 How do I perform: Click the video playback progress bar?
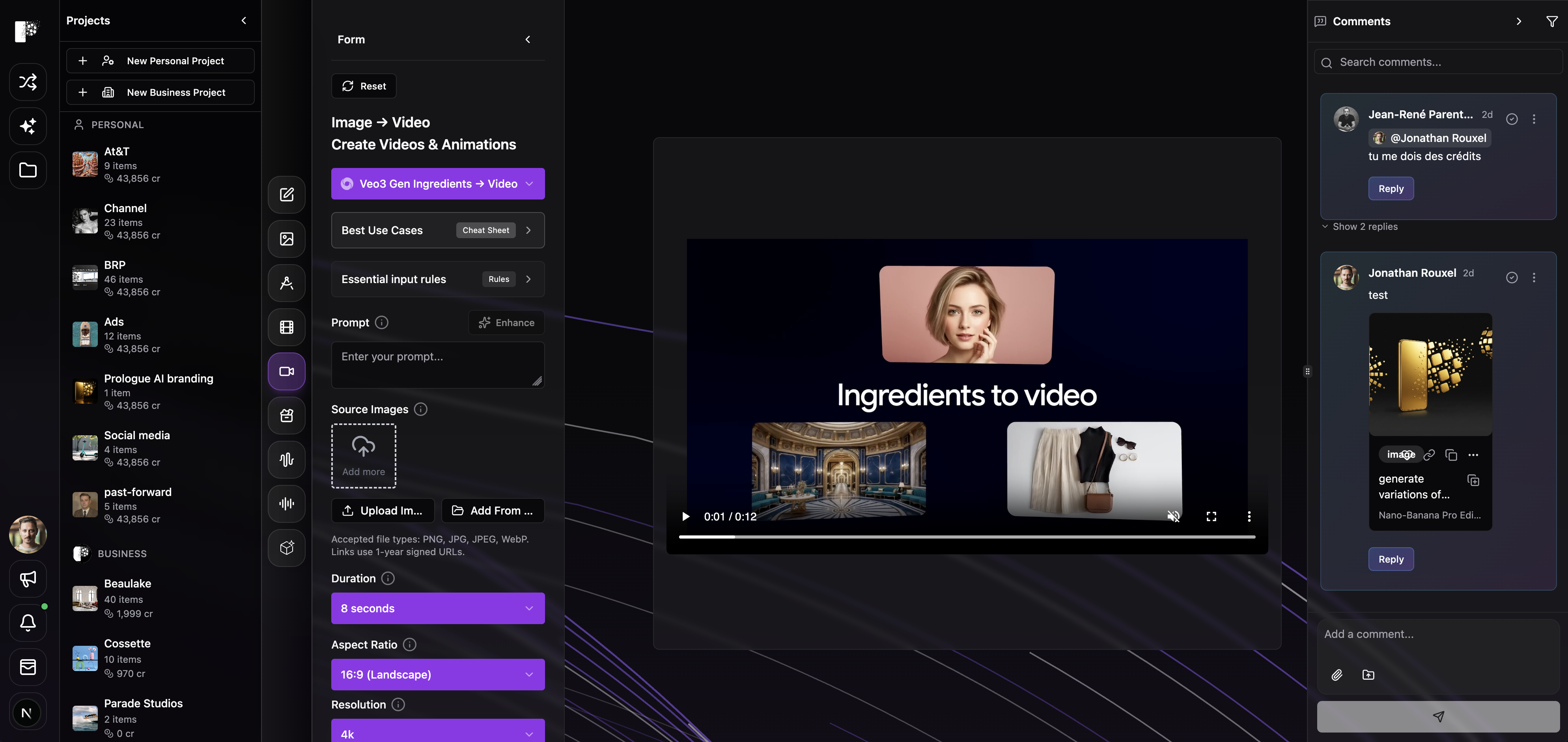coord(967,537)
